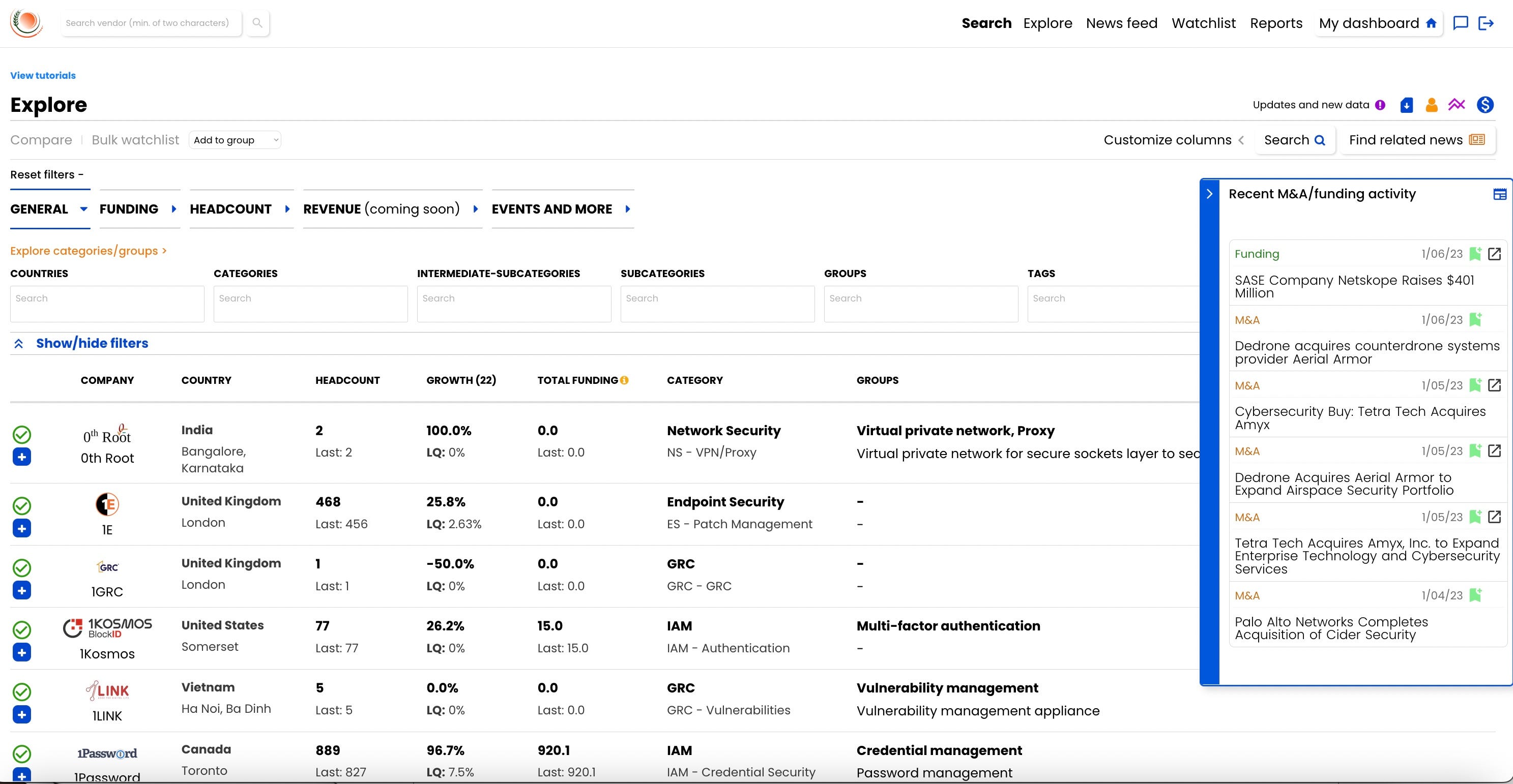Bookmark the Palo Alto Networks news item
Viewport: 1513px width, 784px height.
[x=1475, y=595]
